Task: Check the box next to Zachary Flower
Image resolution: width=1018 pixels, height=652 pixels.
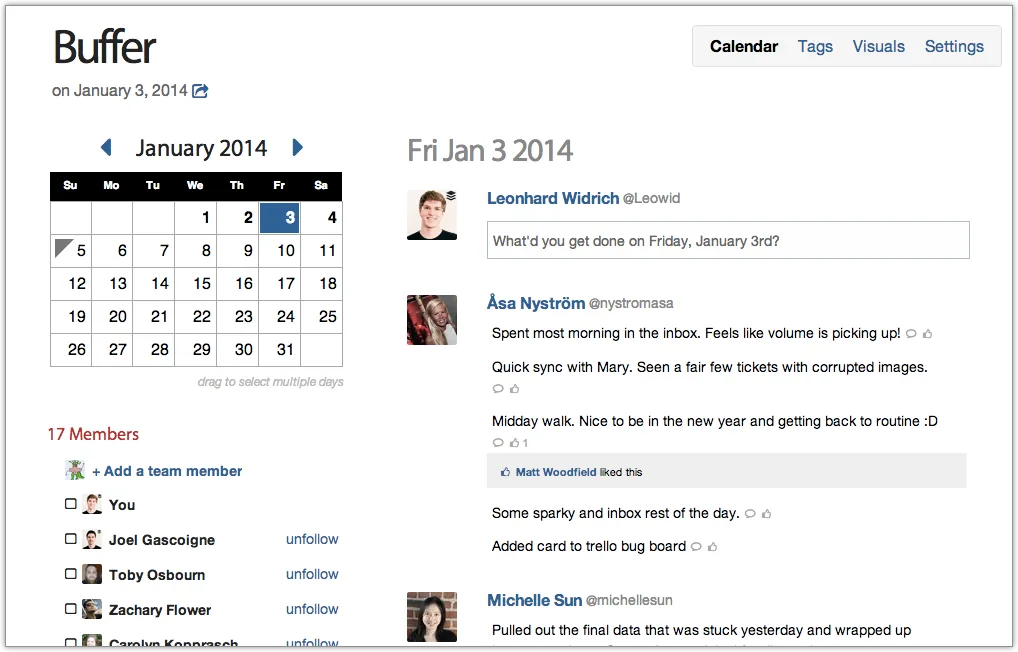Action: [x=71, y=609]
